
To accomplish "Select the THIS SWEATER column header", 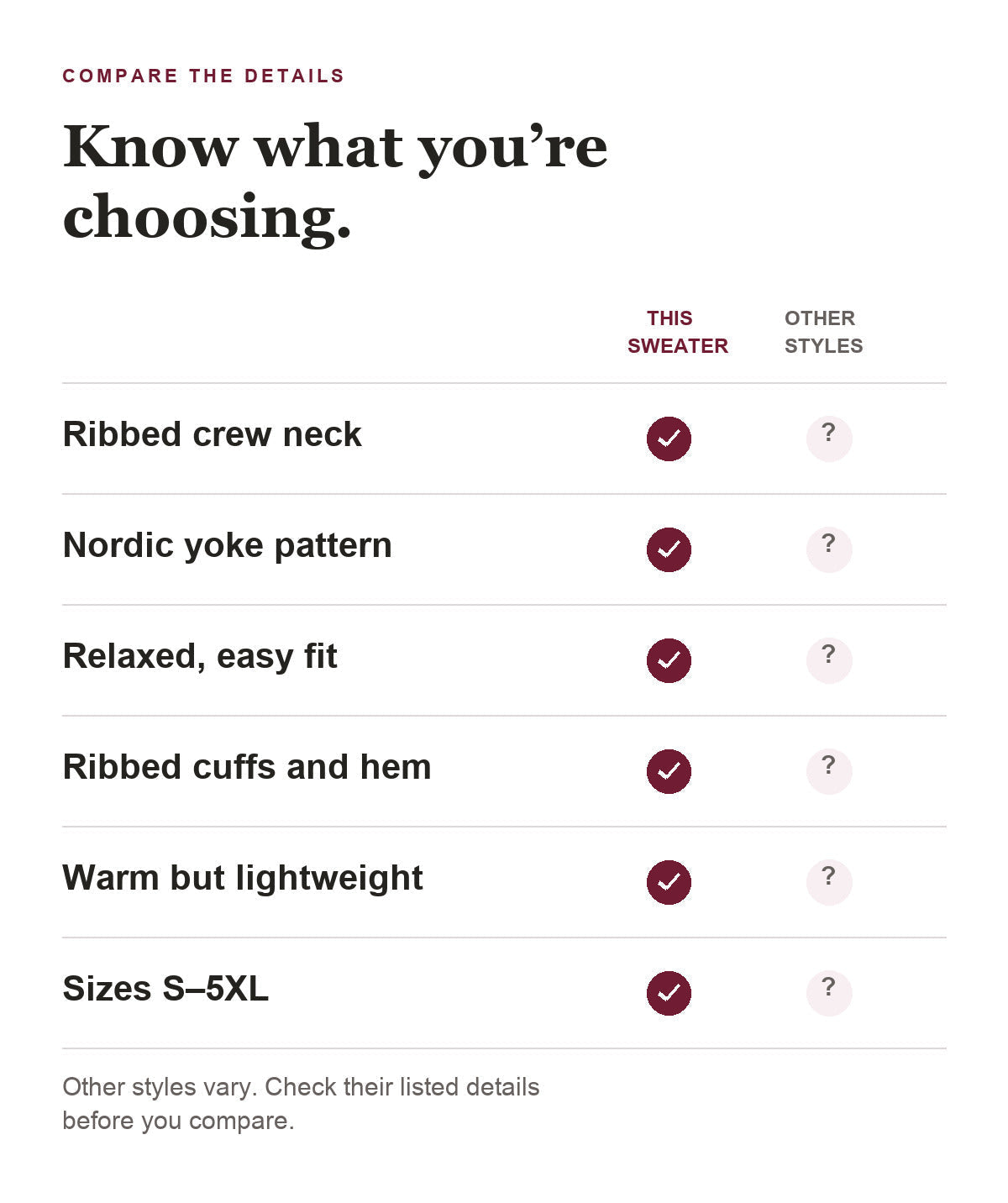I will (678, 332).
